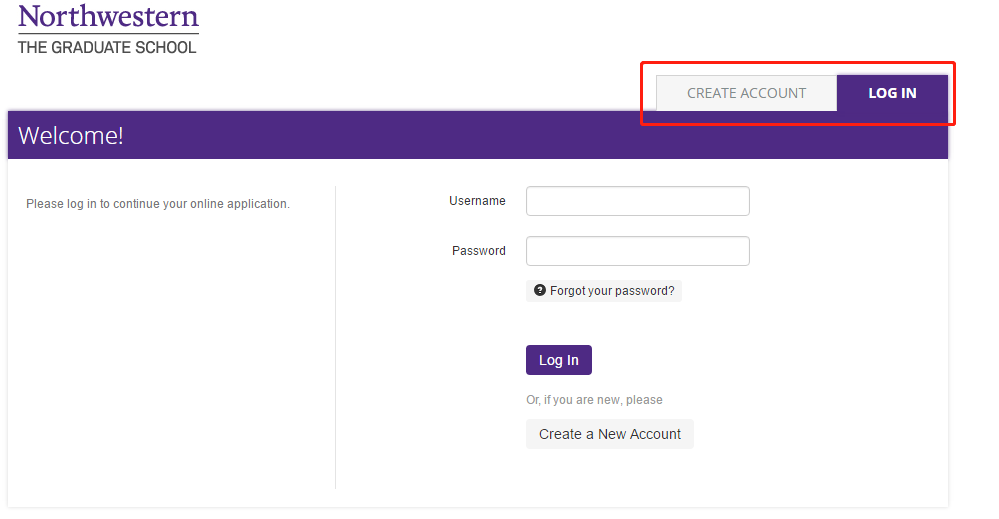Submit with the purple Log In button
This screenshot has height=519, width=999.
coord(559,360)
